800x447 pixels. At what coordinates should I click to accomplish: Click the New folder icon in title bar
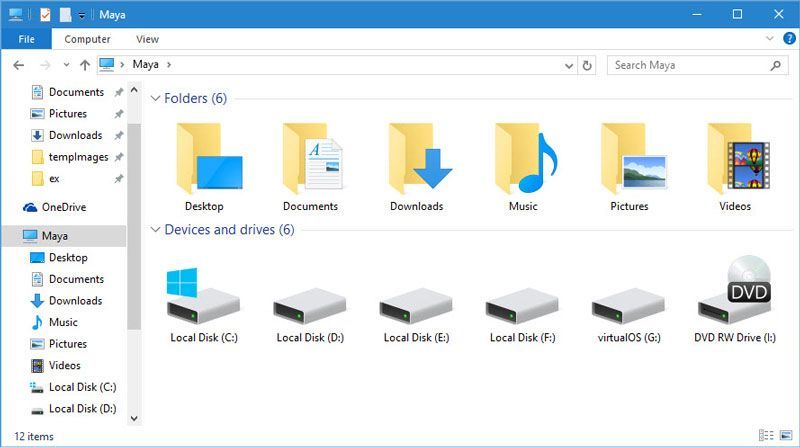coord(65,14)
